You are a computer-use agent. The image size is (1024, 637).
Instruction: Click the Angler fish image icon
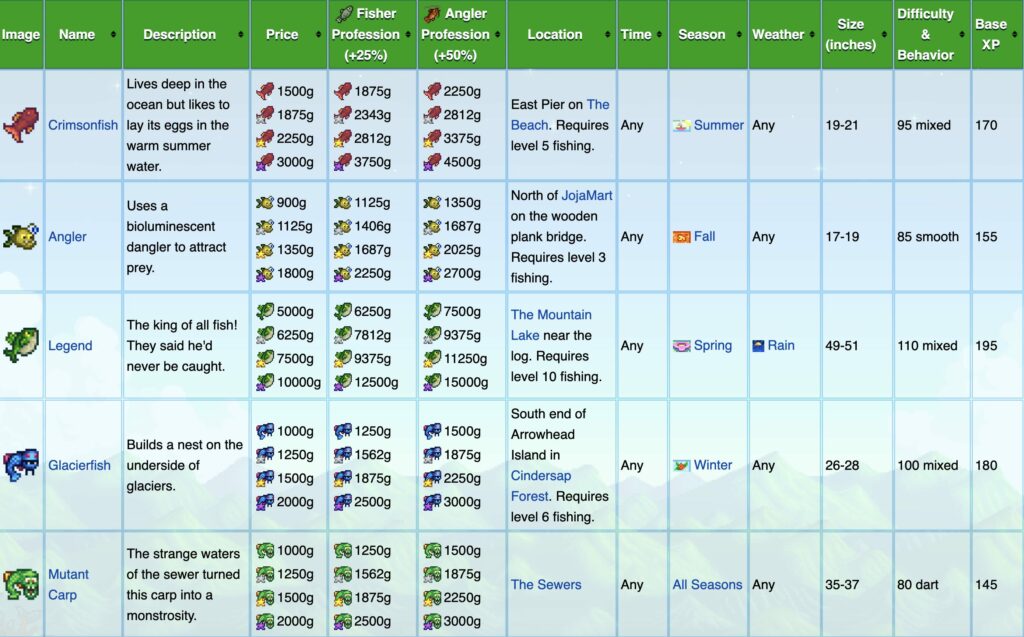[21, 237]
